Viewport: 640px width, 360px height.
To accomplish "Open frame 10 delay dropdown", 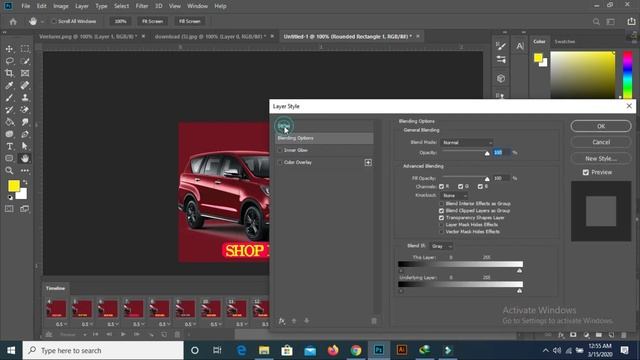I will (216, 324).
